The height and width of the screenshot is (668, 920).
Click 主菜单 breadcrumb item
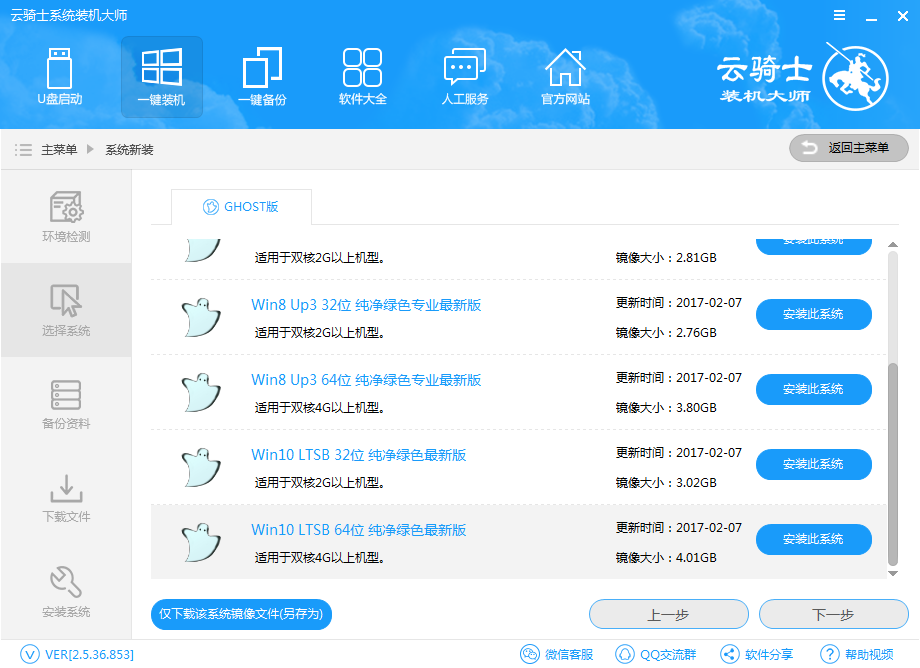pos(59,150)
